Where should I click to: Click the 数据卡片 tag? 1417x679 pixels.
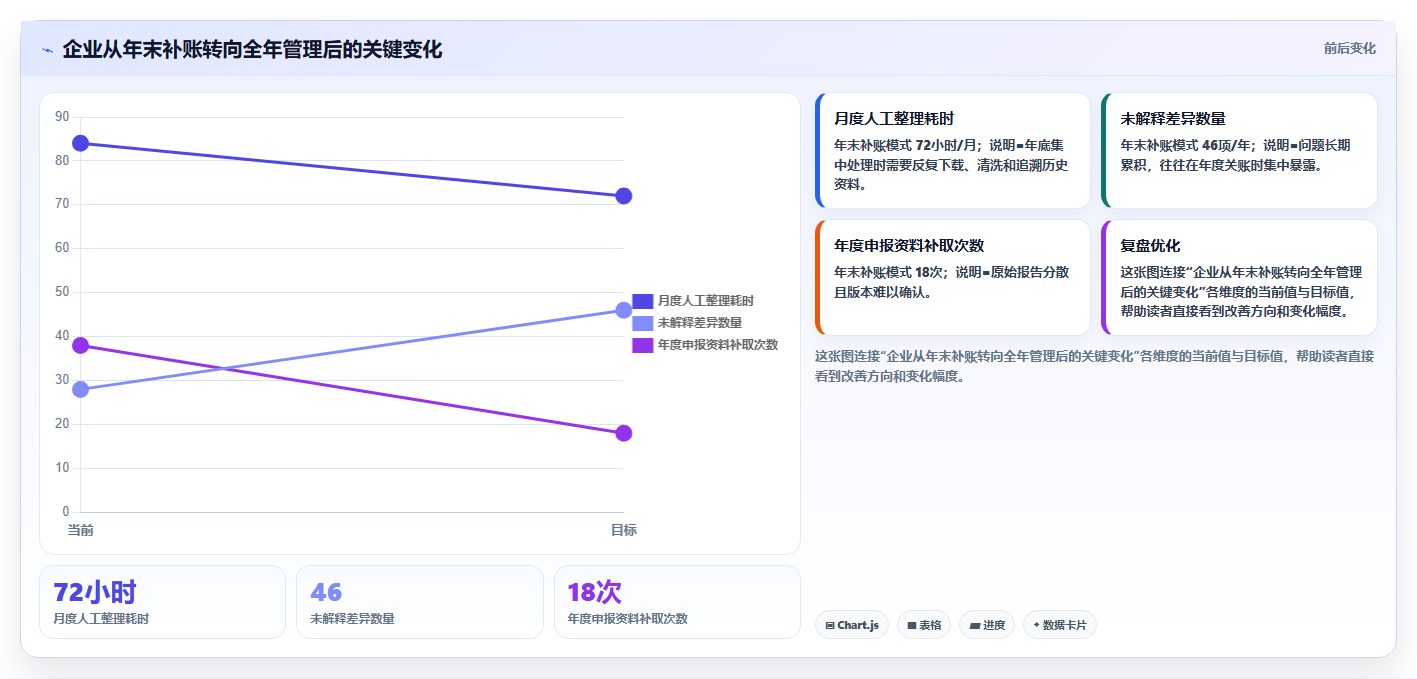tap(1060, 625)
